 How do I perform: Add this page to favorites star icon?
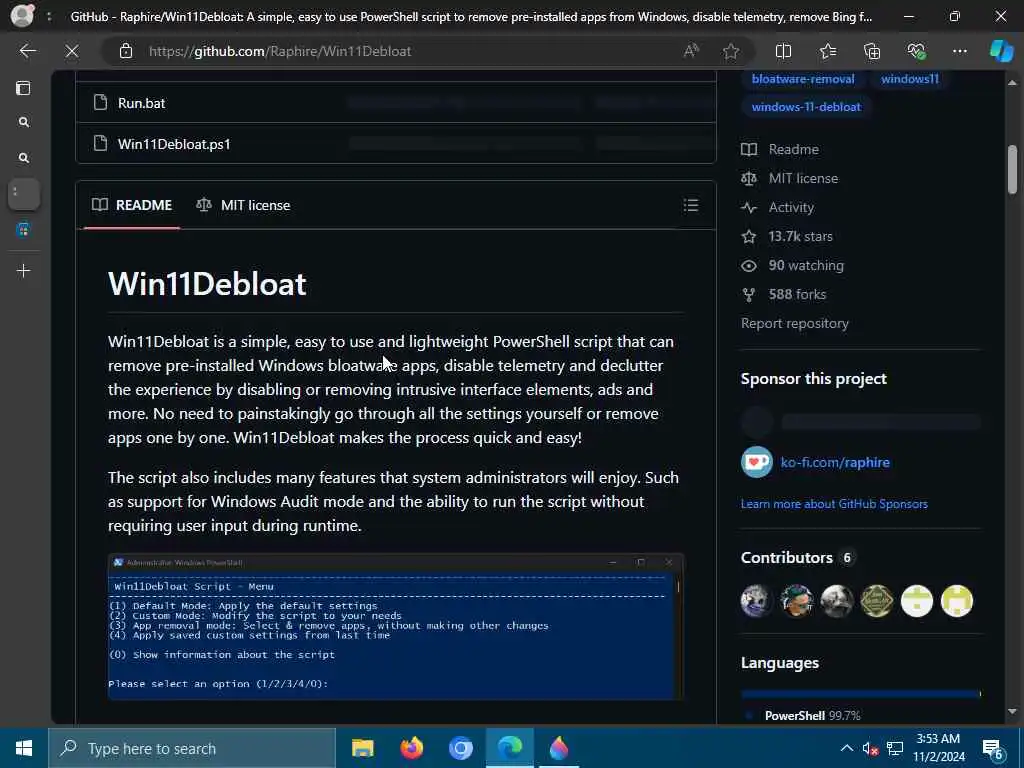click(x=731, y=51)
